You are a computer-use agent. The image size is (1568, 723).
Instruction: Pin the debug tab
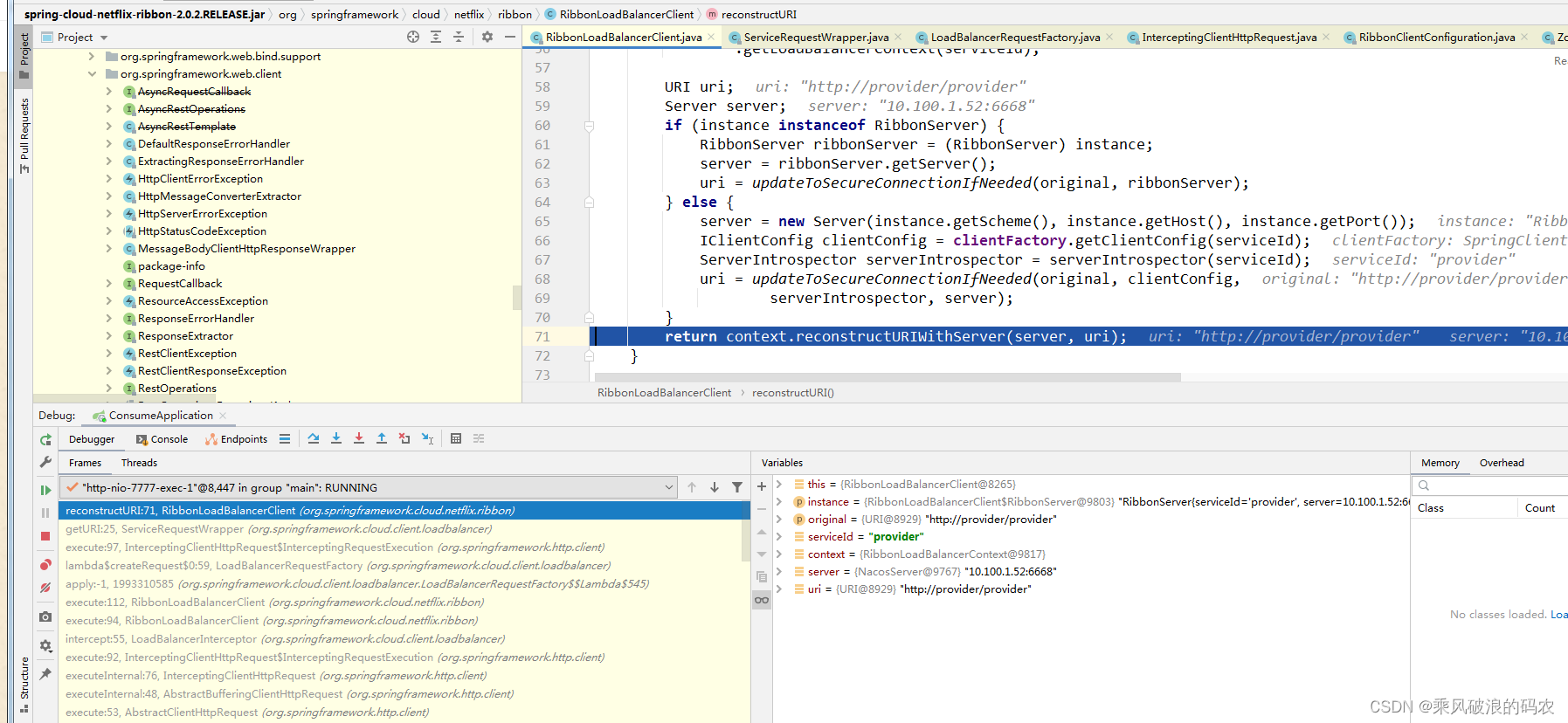[45, 673]
